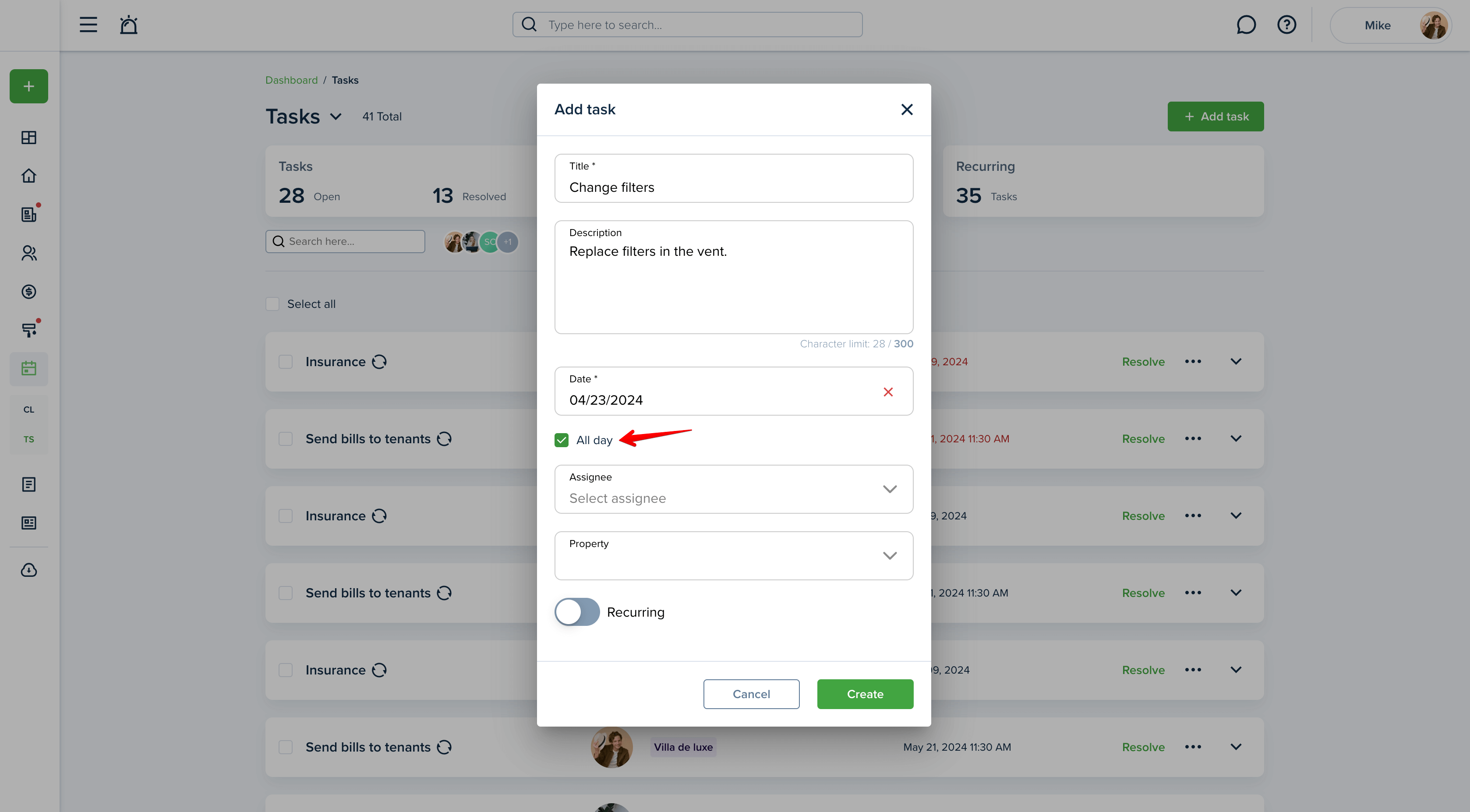Toggle the Recurring switch on
Viewport: 1470px width, 812px height.
tap(577, 612)
